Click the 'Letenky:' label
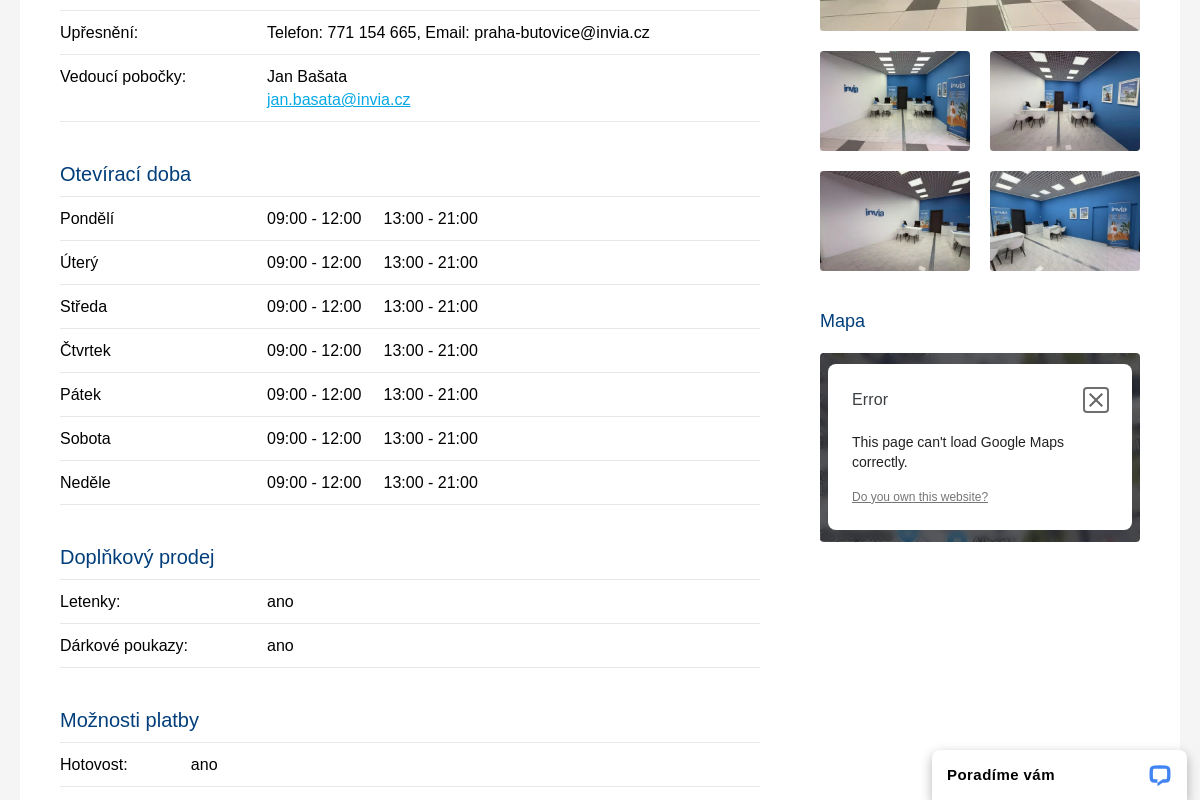 (x=90, y=602)
